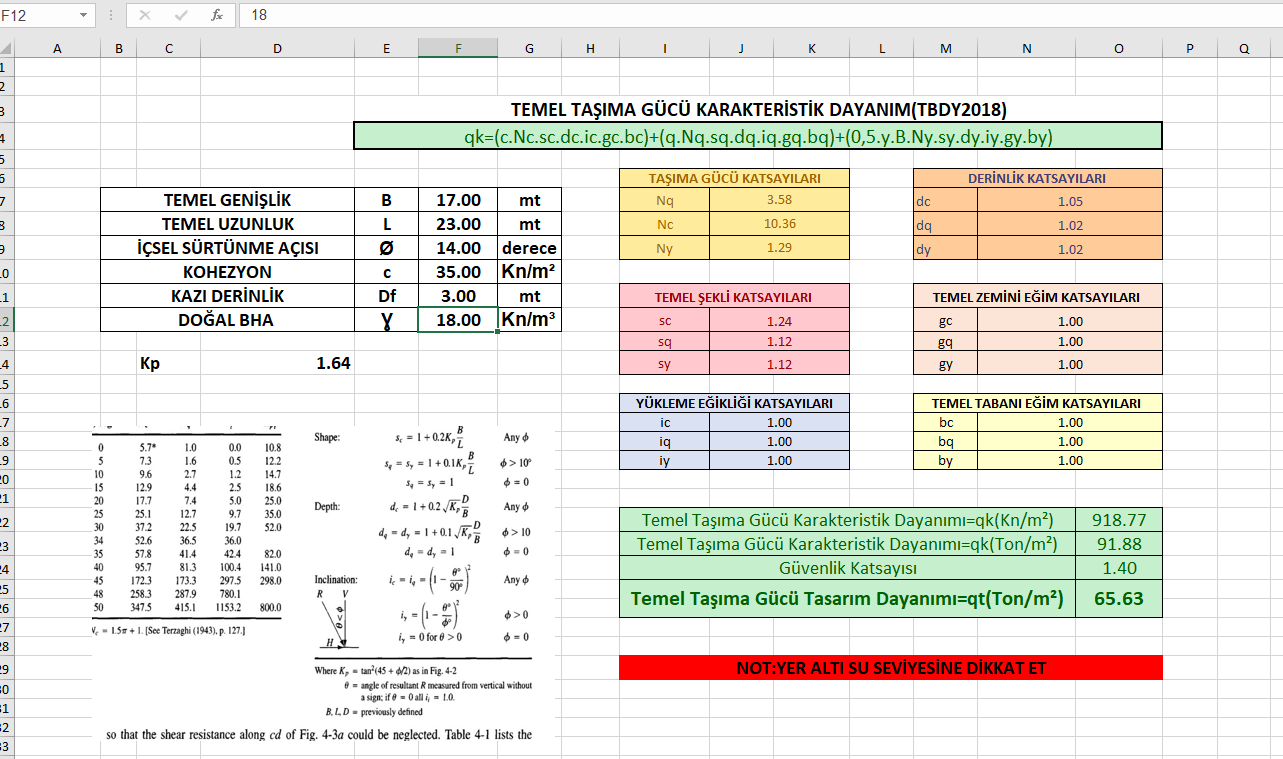The image size is (1283, 759).
Task: Select the qk Ton/m² result 91.88
Action: [1119, 544]
